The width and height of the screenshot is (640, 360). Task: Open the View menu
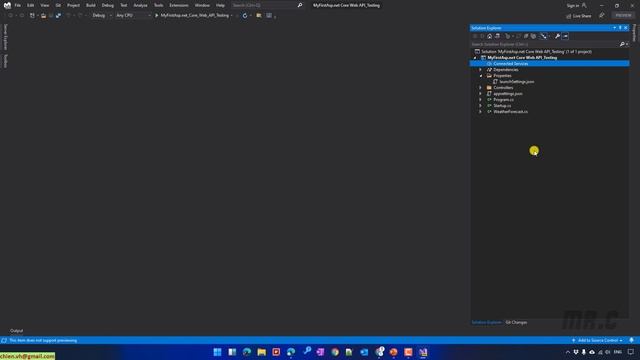tap(44, 5)
